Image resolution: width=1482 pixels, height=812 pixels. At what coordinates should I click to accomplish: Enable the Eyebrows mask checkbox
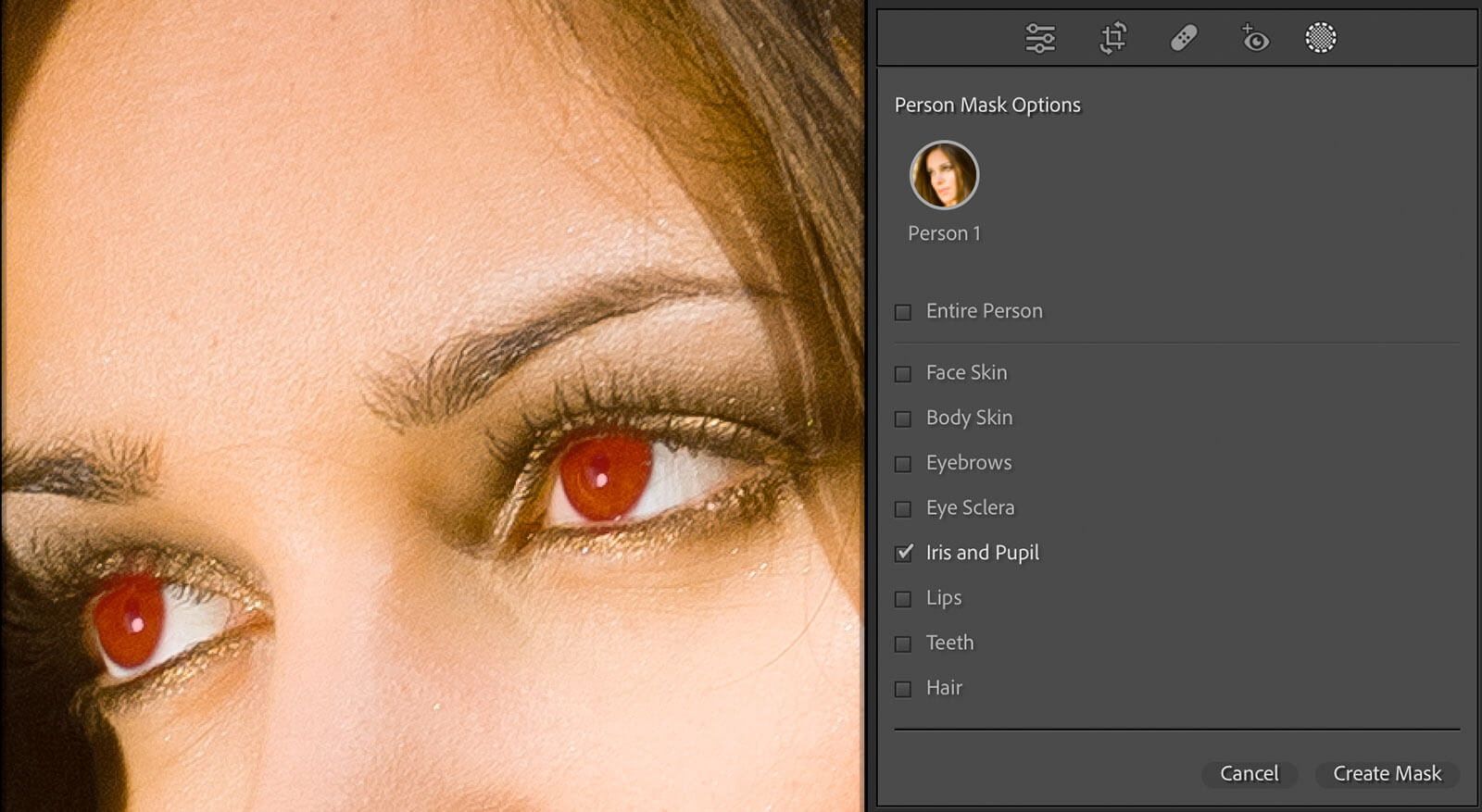[x=903, y=464]
